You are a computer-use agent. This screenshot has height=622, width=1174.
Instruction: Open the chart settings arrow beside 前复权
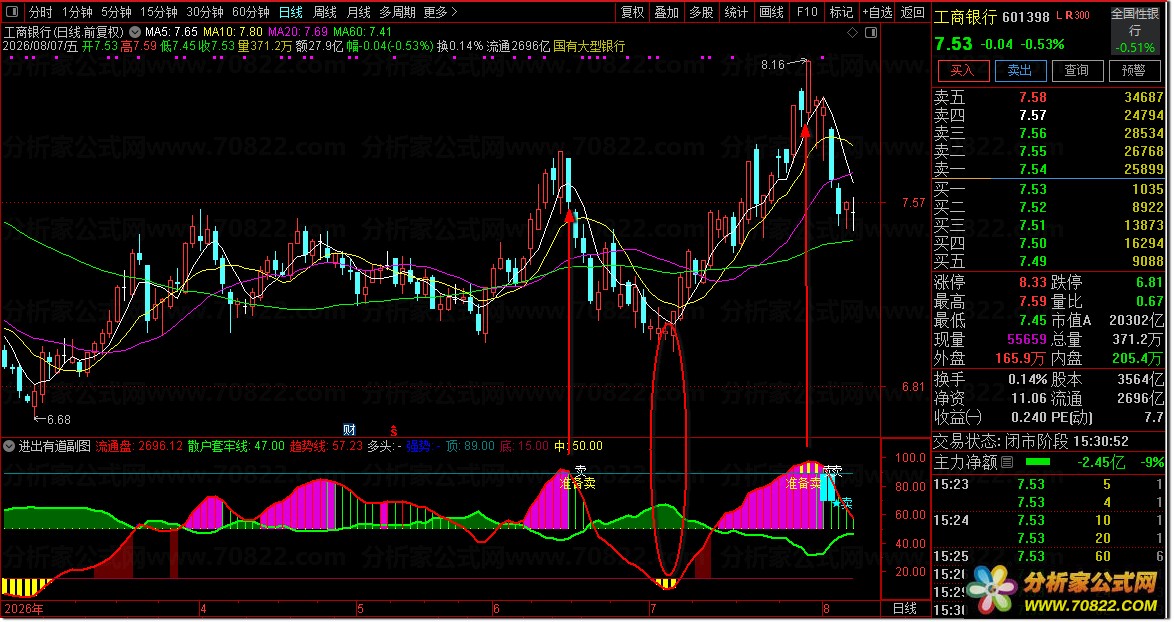(135, 32)
